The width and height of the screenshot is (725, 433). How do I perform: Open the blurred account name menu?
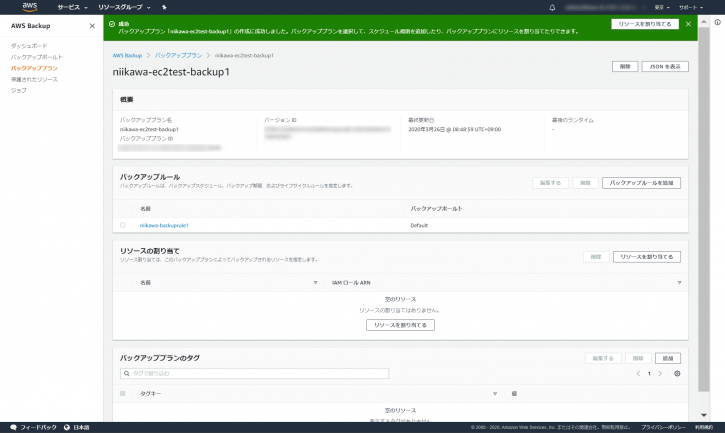click(x=605, y=7)
